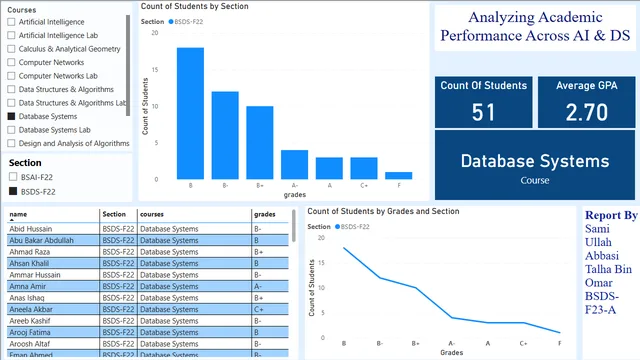Click the Analyzing Academic Performance title
640x360 pixels.
pyautogui.click(x=535, y=27)
